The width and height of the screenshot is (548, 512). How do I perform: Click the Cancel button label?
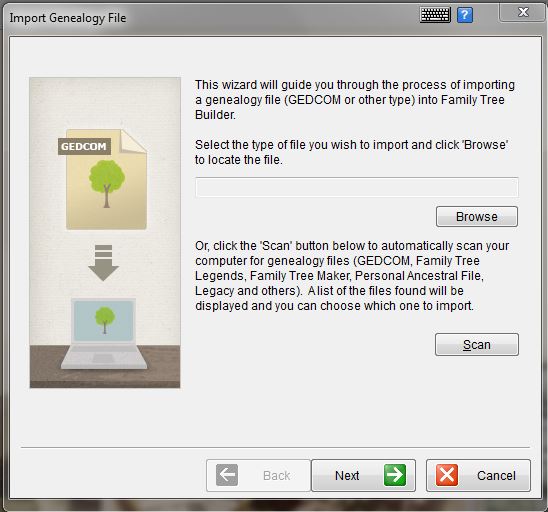click(496, 476)
